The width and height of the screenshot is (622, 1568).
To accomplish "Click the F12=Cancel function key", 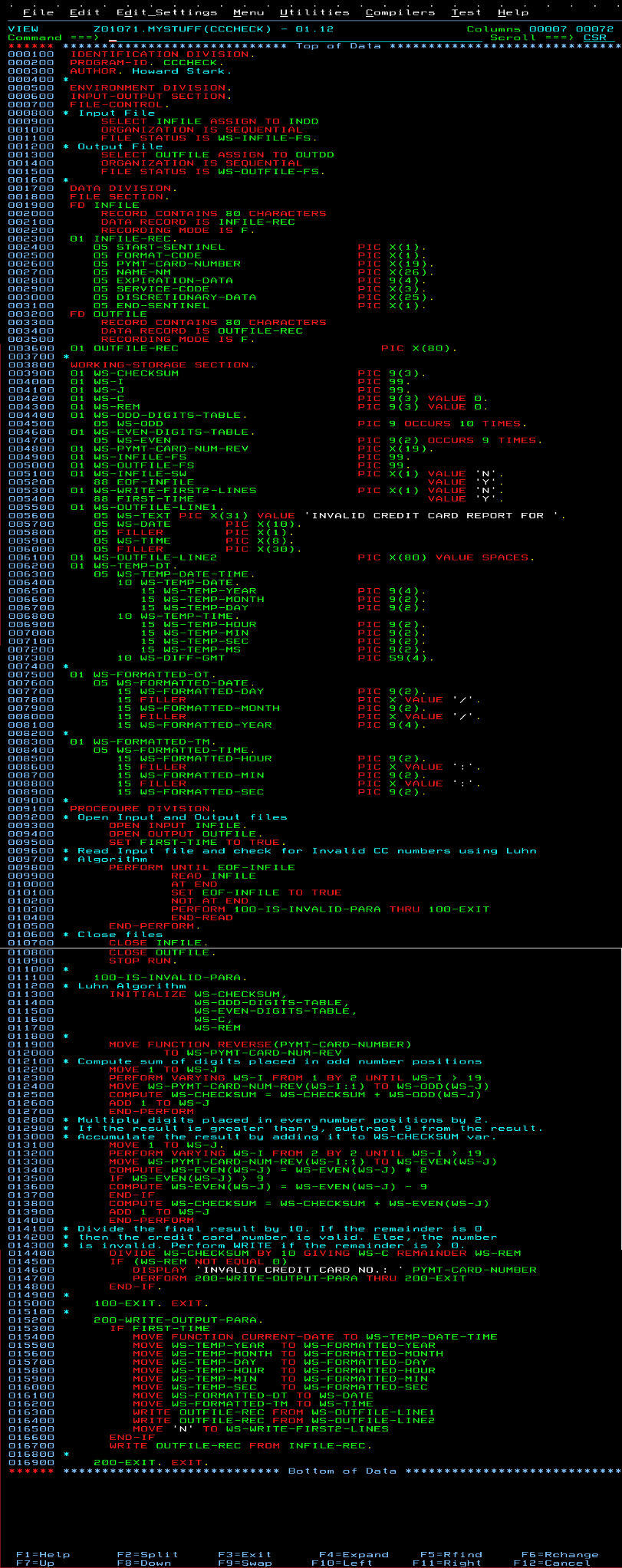I will (x=552, y=1563).
